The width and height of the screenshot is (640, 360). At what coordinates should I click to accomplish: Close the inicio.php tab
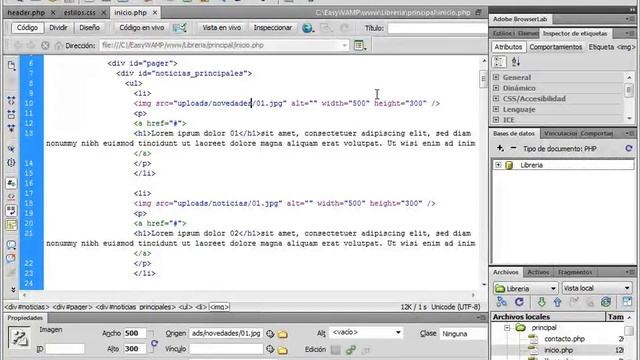pos(155,13)
